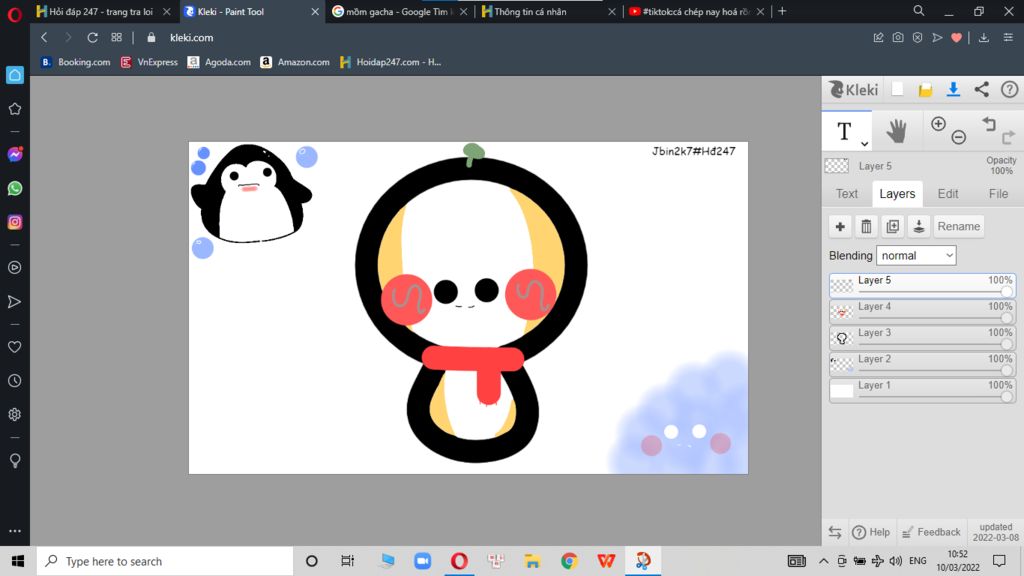Open the VnExpress bookmark
This screenshot has width=1024, height=576.
tap(150, 62)
